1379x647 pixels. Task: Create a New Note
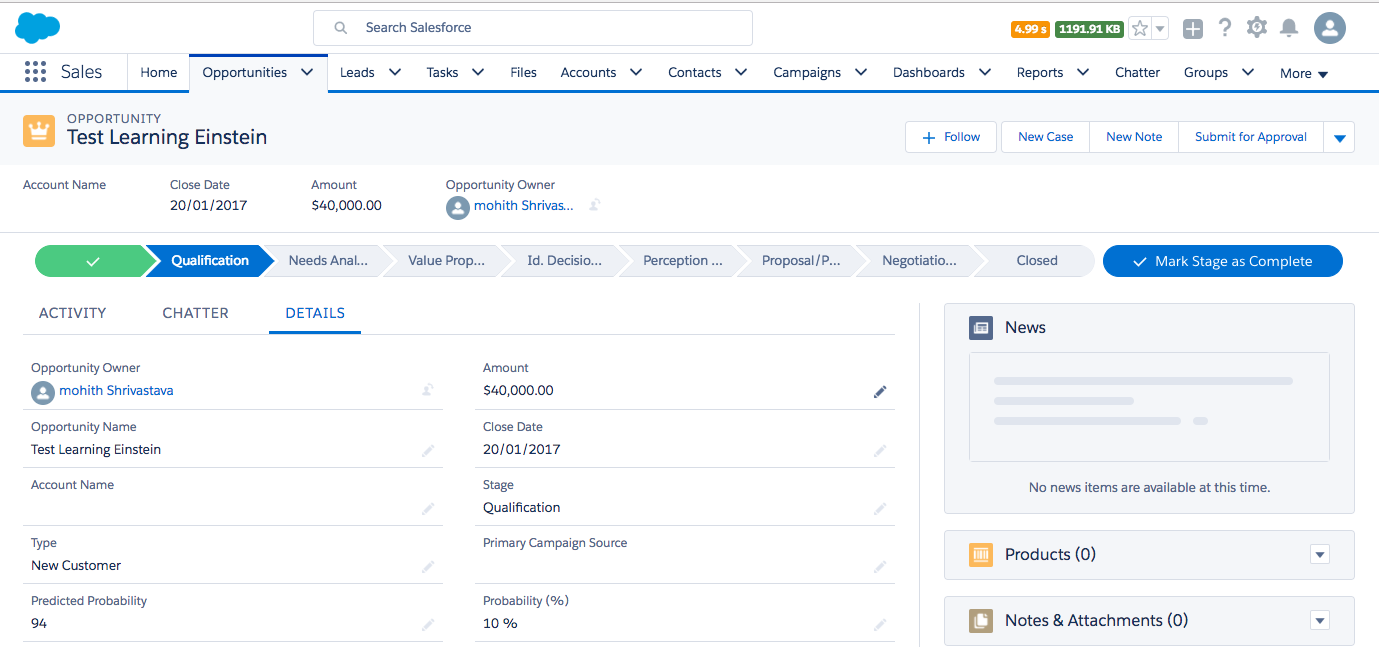pyautogui.click(x=1134, y=137)
